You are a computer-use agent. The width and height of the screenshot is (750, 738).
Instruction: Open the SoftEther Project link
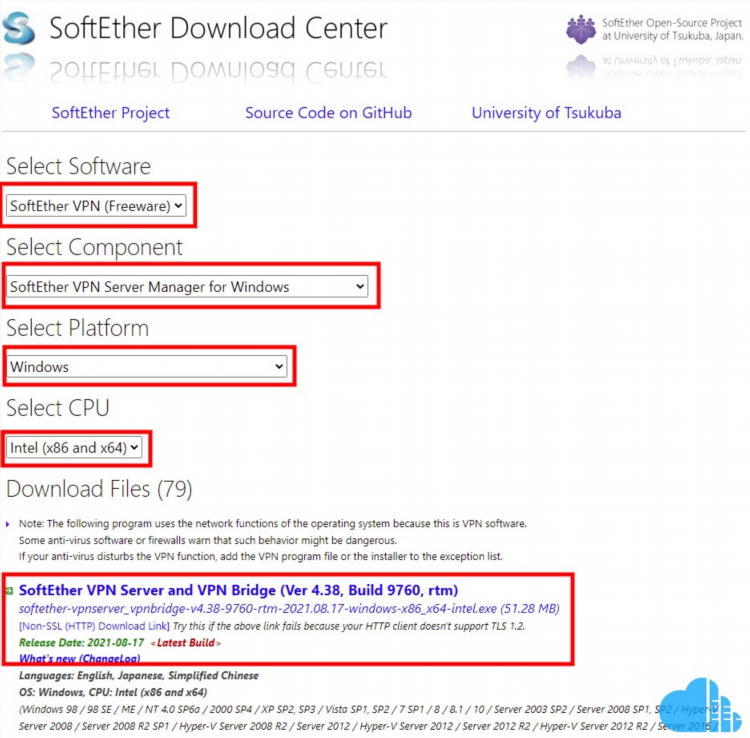click(110, 113)
